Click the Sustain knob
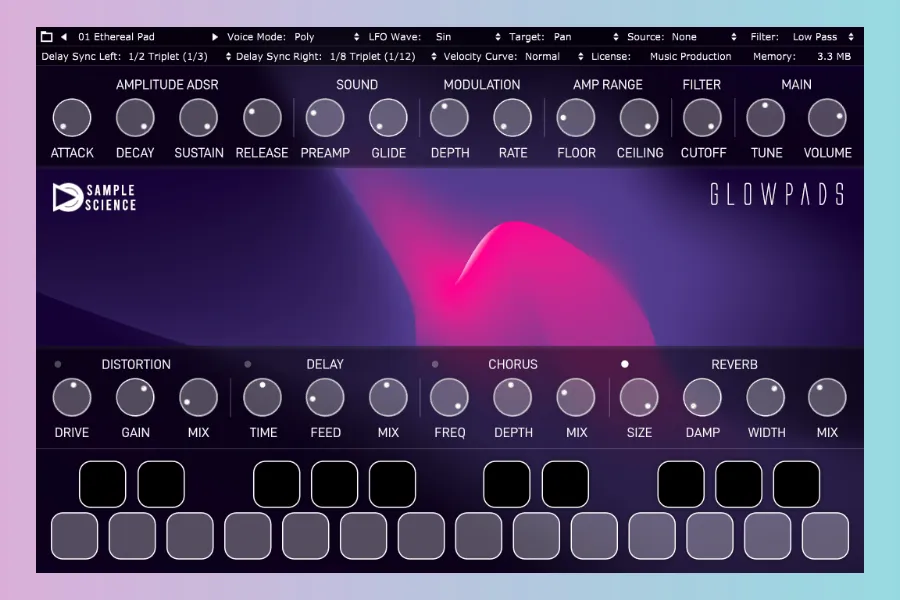The image size is (900, 600). (199, 118)
